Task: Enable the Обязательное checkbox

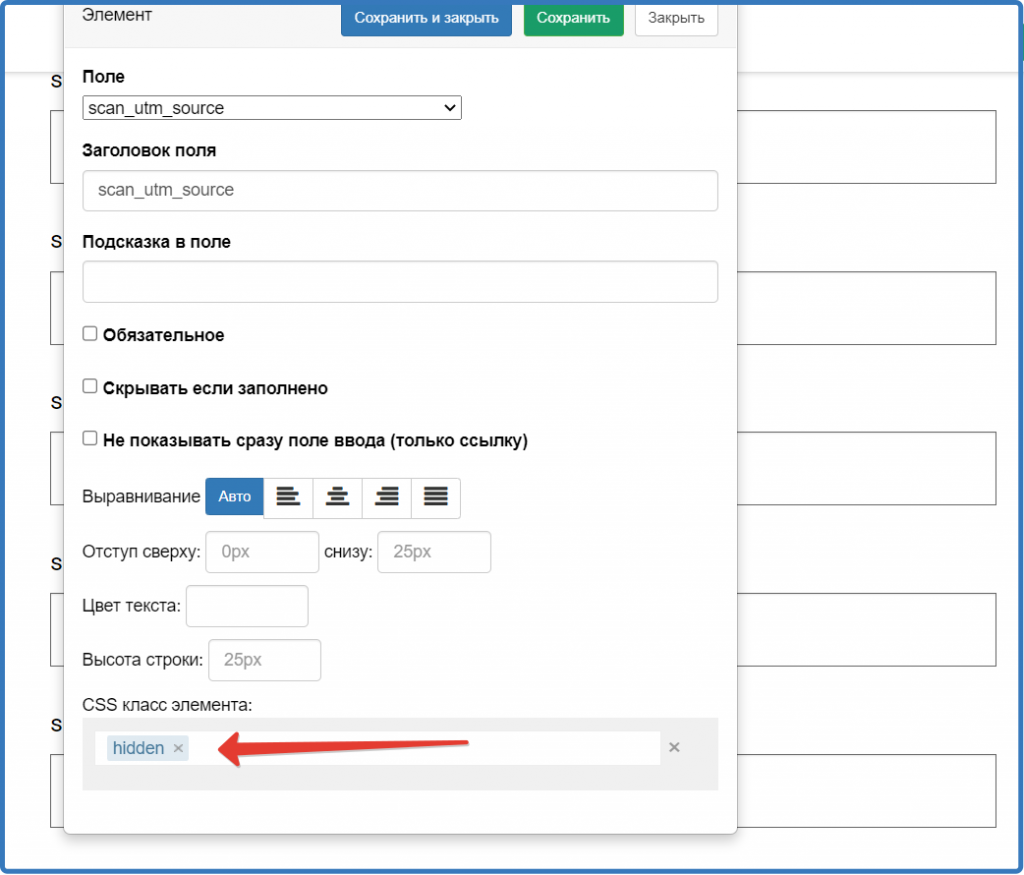Action: click(90, 334)
